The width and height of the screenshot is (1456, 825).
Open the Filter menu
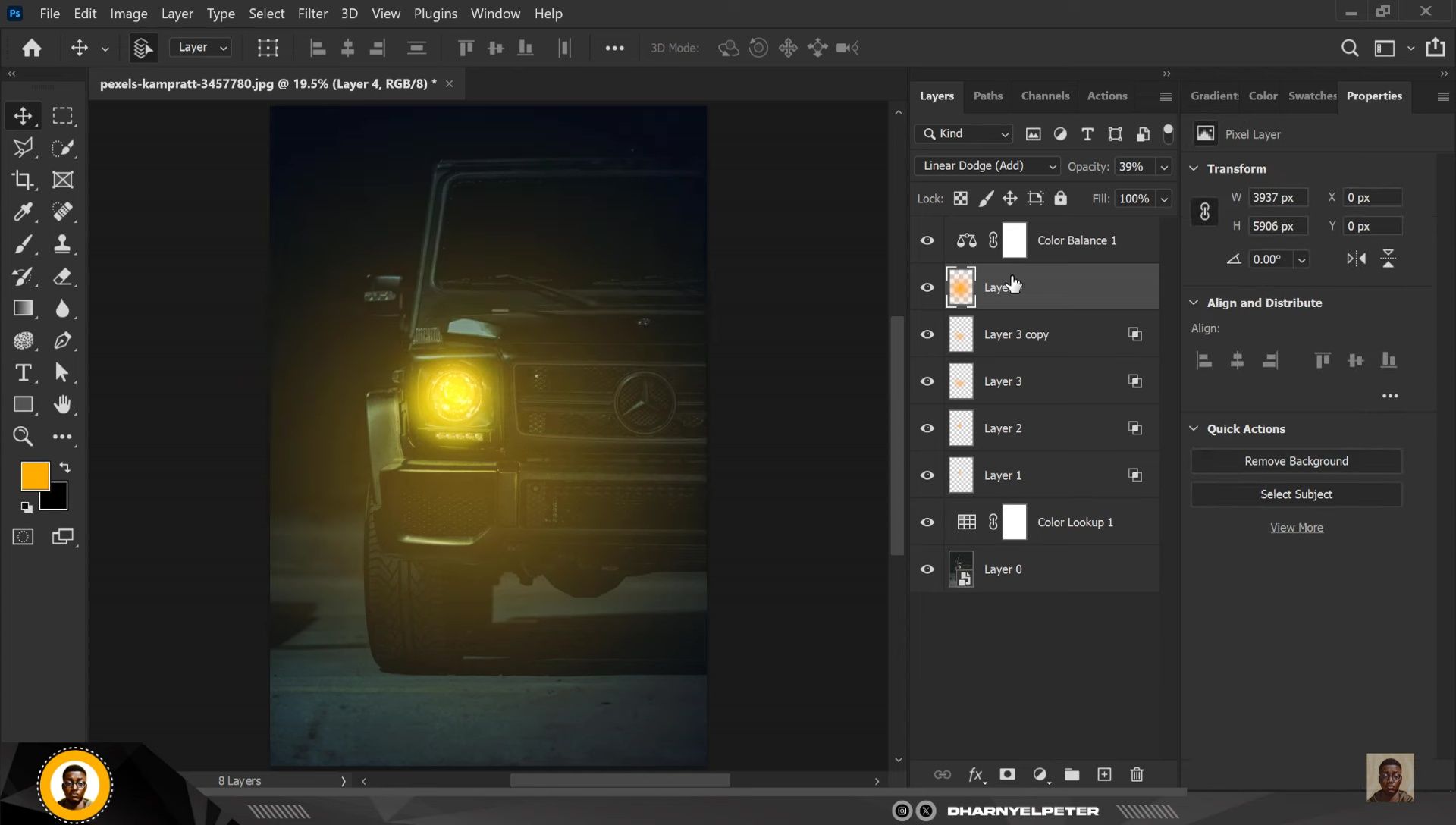point(312,14)
